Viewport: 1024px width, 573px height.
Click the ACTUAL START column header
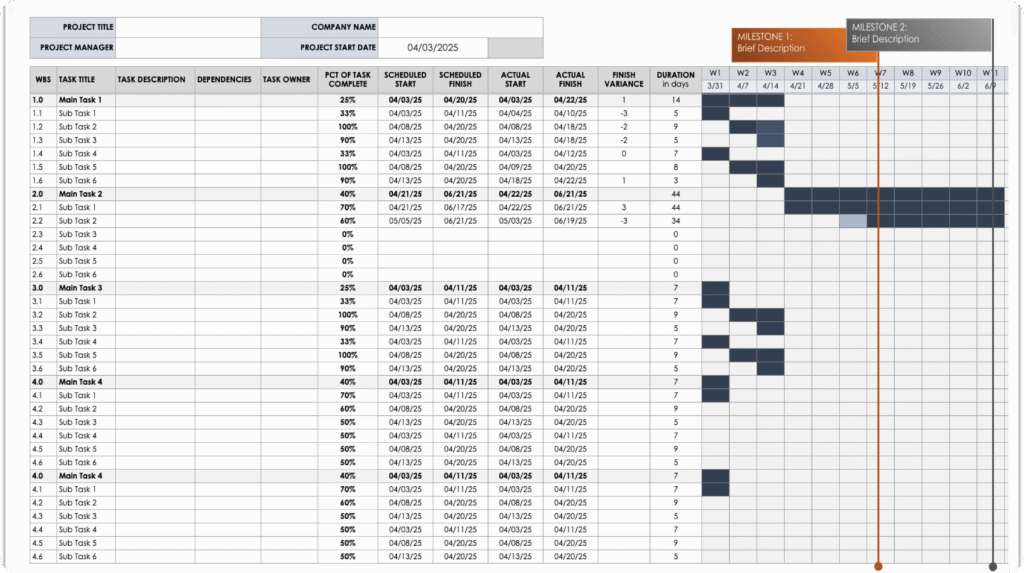click(515, 80)
